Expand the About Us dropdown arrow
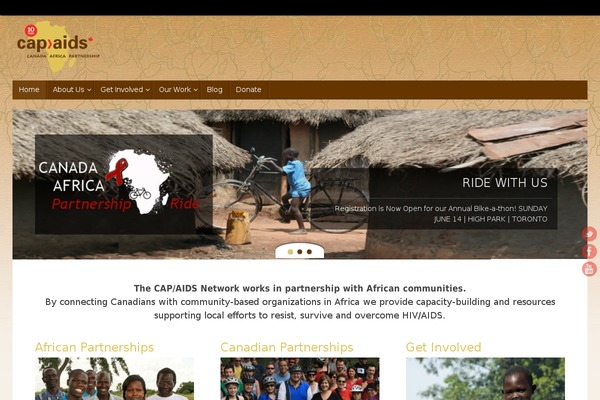The height and width of the screenshot is (400, 600). click(x=89, y=90)
